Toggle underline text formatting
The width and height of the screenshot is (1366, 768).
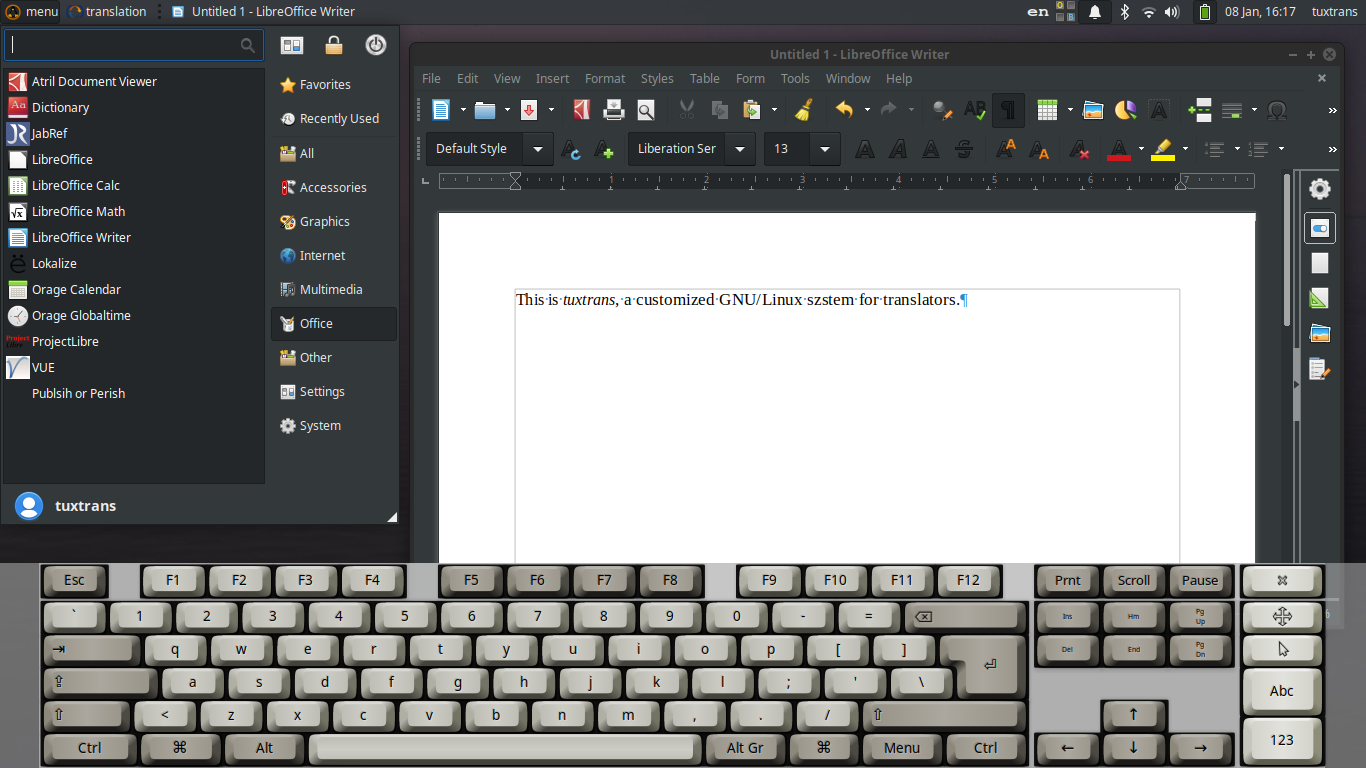point(931,149)
